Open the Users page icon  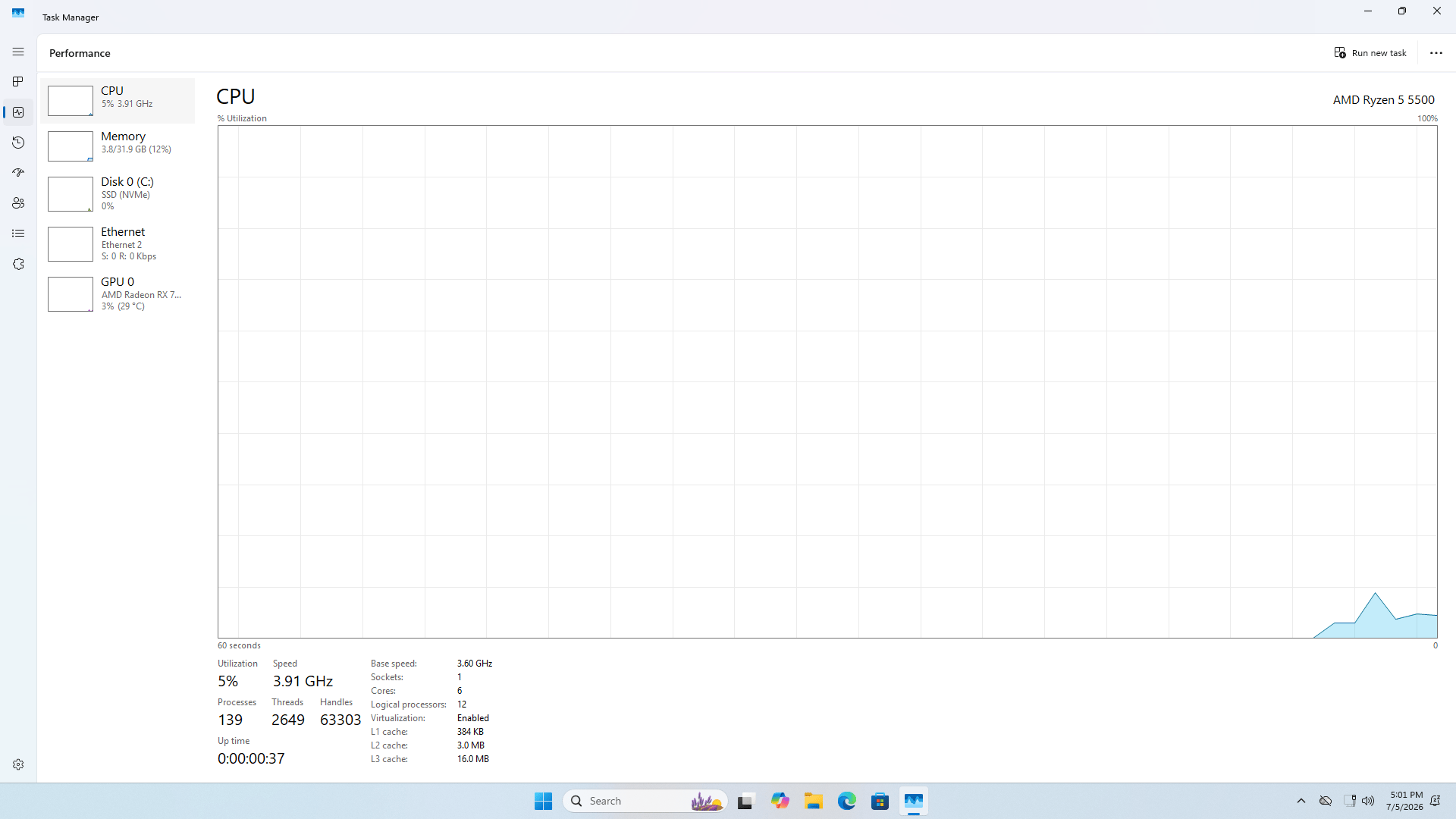tap(18, 203)
